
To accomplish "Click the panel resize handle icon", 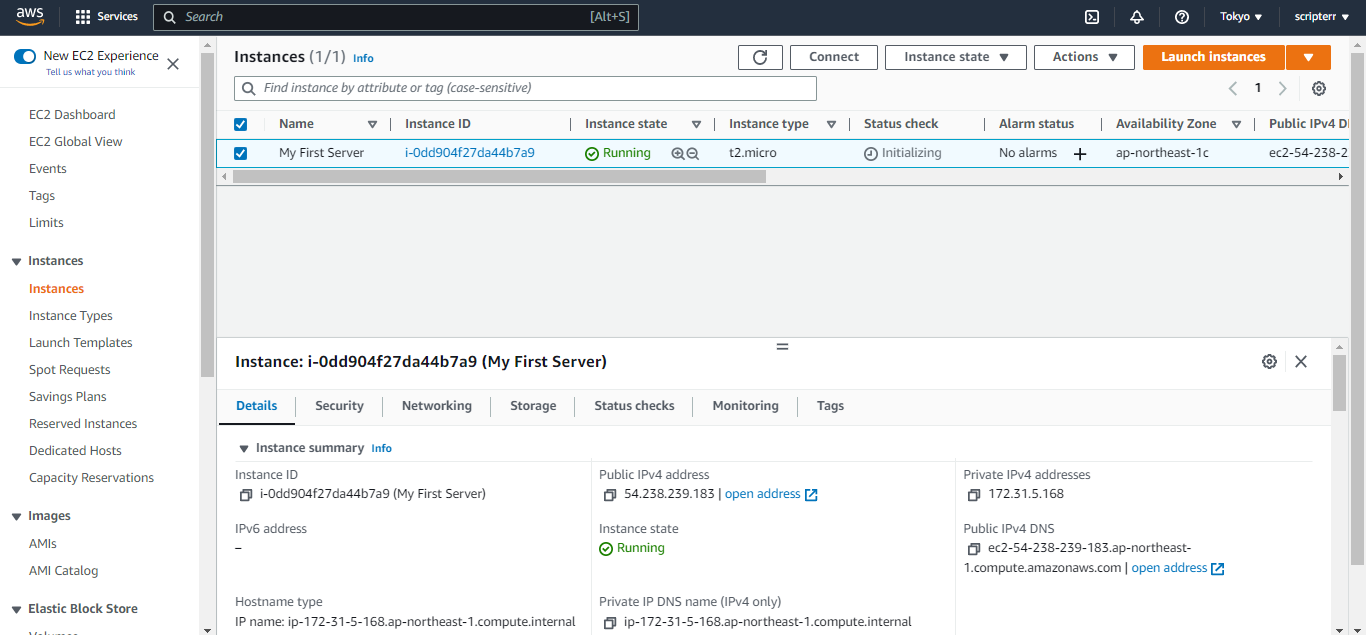I will [x=783, y=346].
